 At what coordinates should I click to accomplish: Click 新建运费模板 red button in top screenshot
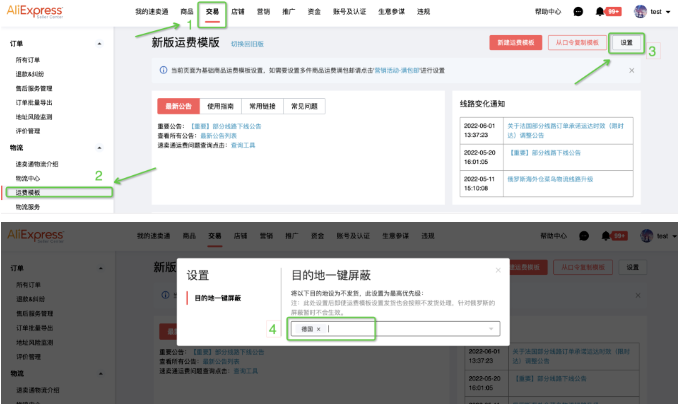516,42
